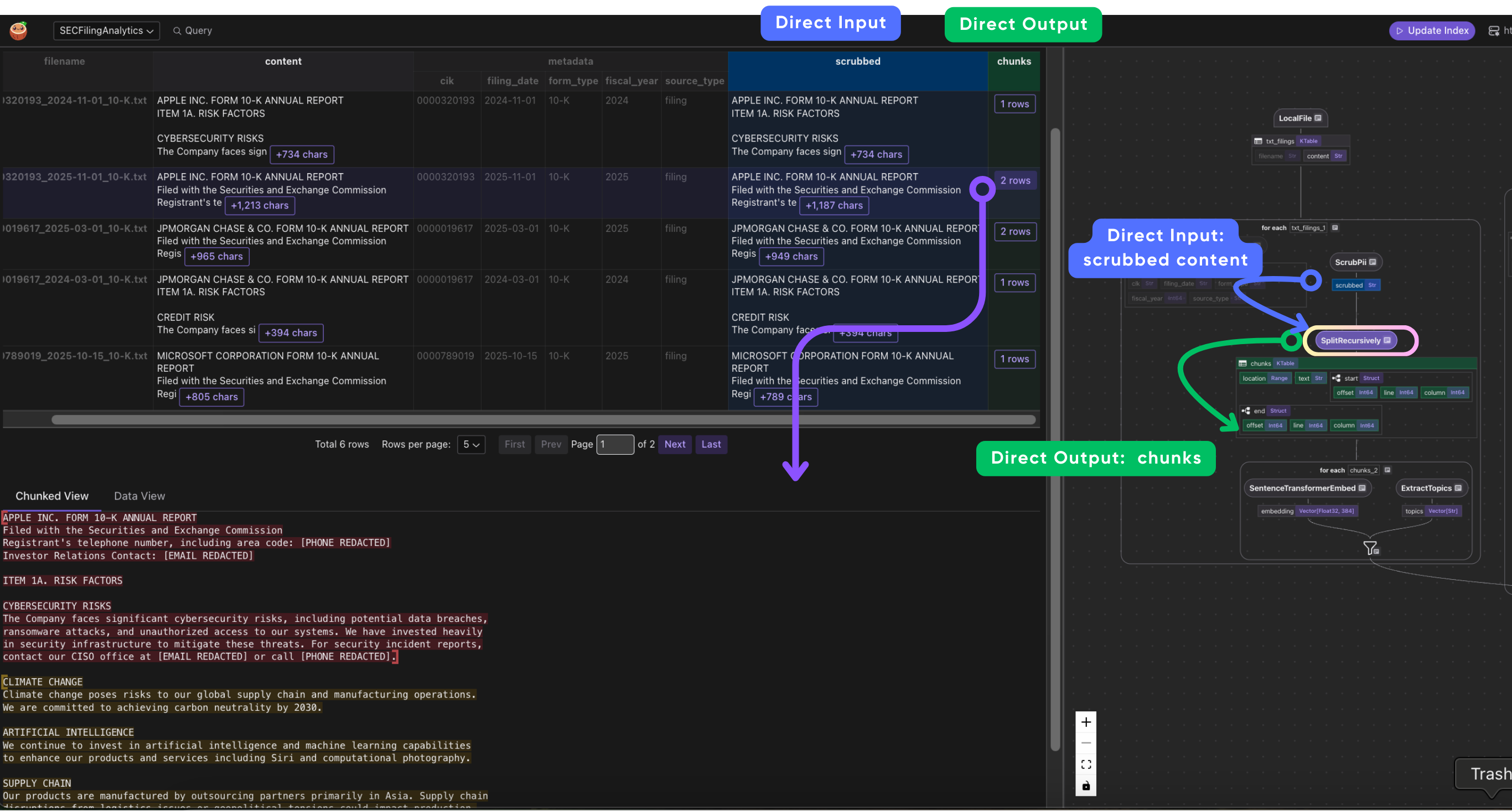
Task: Toggle the canvas lock in the zoom controls
Action: click(1086, 786)
